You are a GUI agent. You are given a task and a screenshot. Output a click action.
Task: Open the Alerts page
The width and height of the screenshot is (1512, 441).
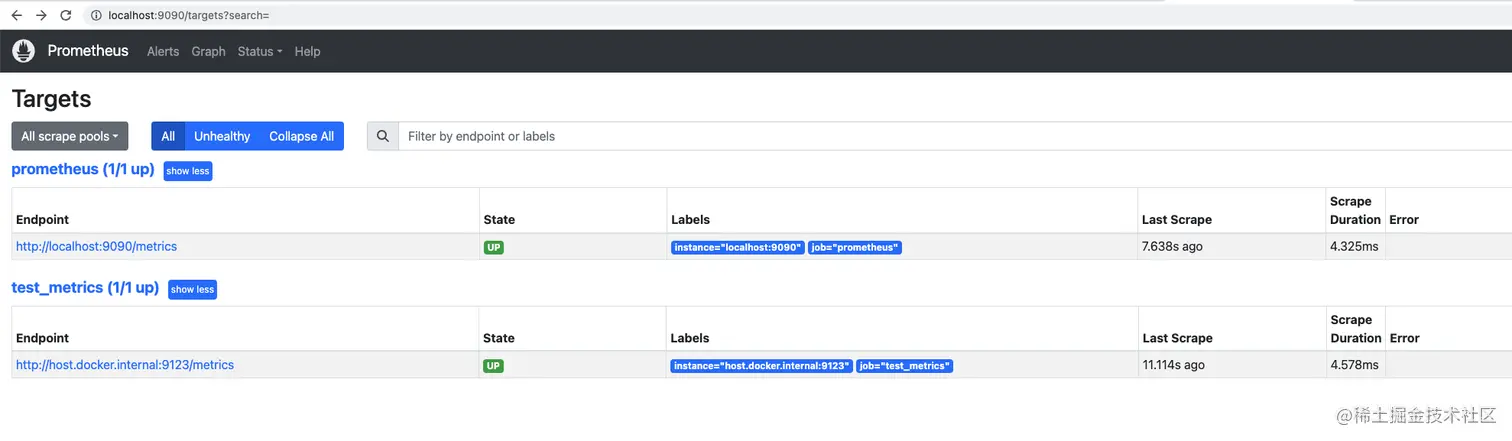click(x=163, y=51)
